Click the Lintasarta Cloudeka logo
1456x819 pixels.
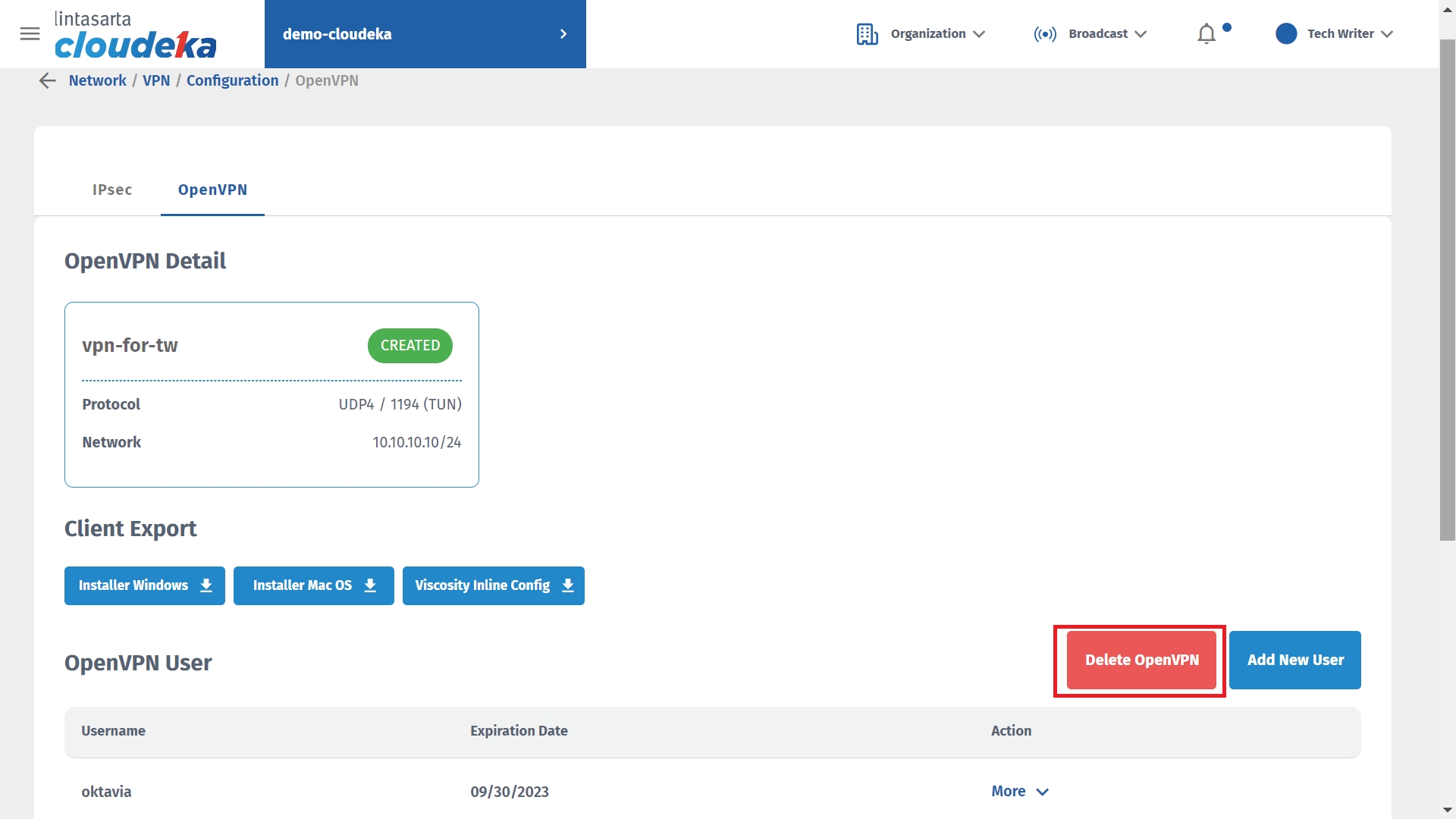point(135,36)
